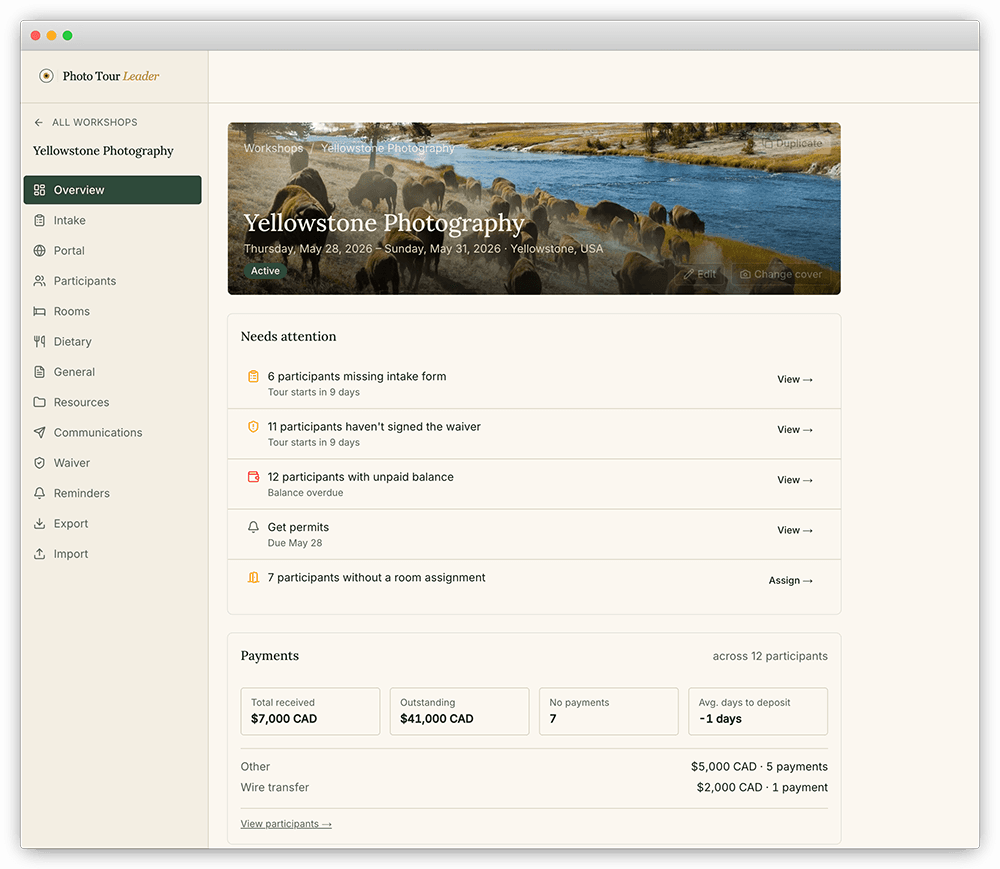
Task: Click door icon on room assignment row
Action: 253,578
